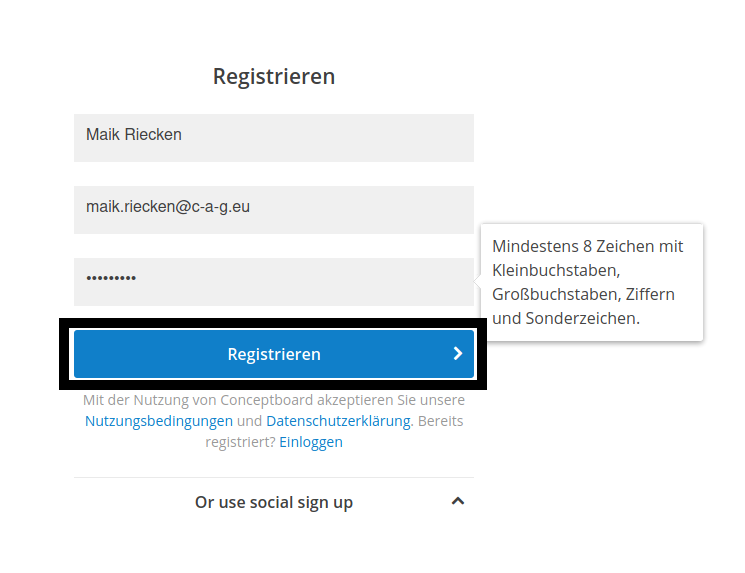Collapse social sign up with upward chevron
745x573 pixels.
pyautogui.click(x=458, y=501)
